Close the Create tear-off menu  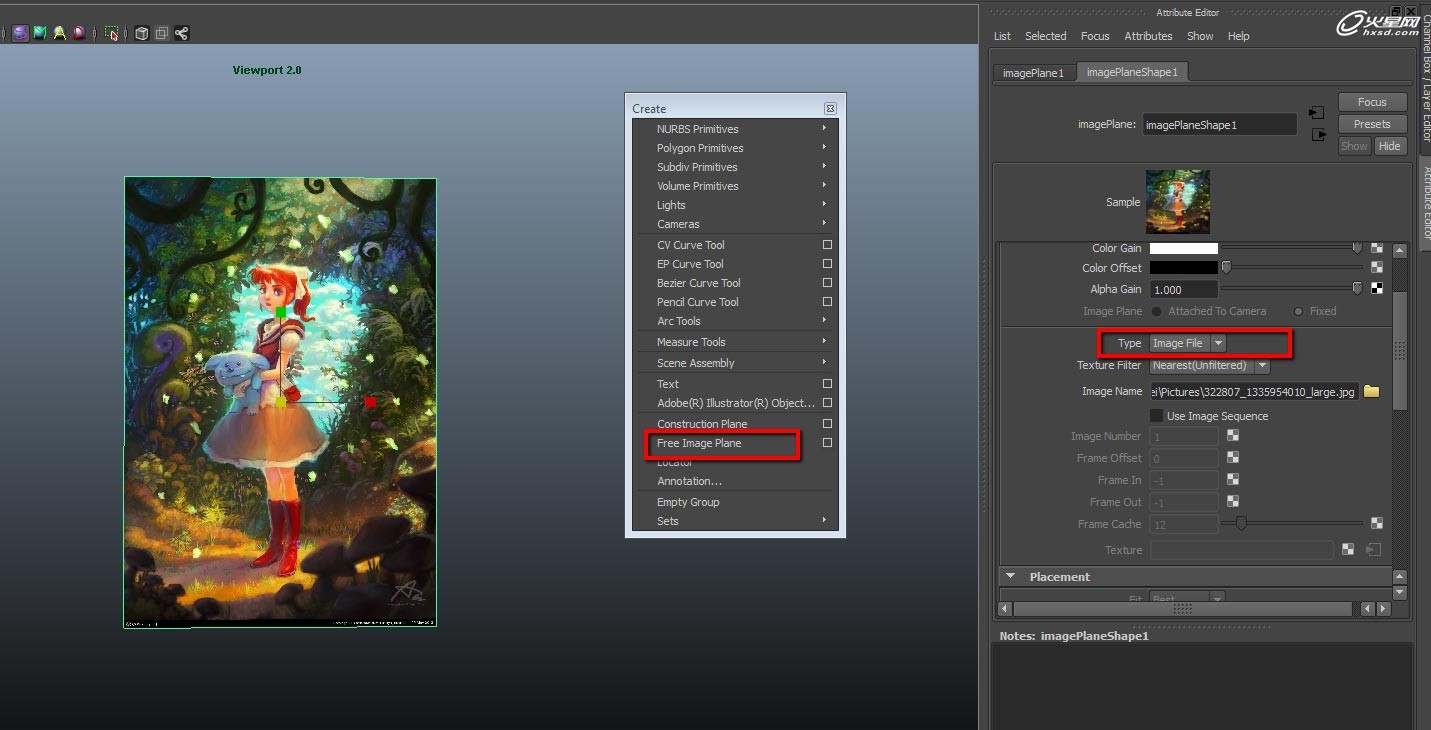[830, 108]
